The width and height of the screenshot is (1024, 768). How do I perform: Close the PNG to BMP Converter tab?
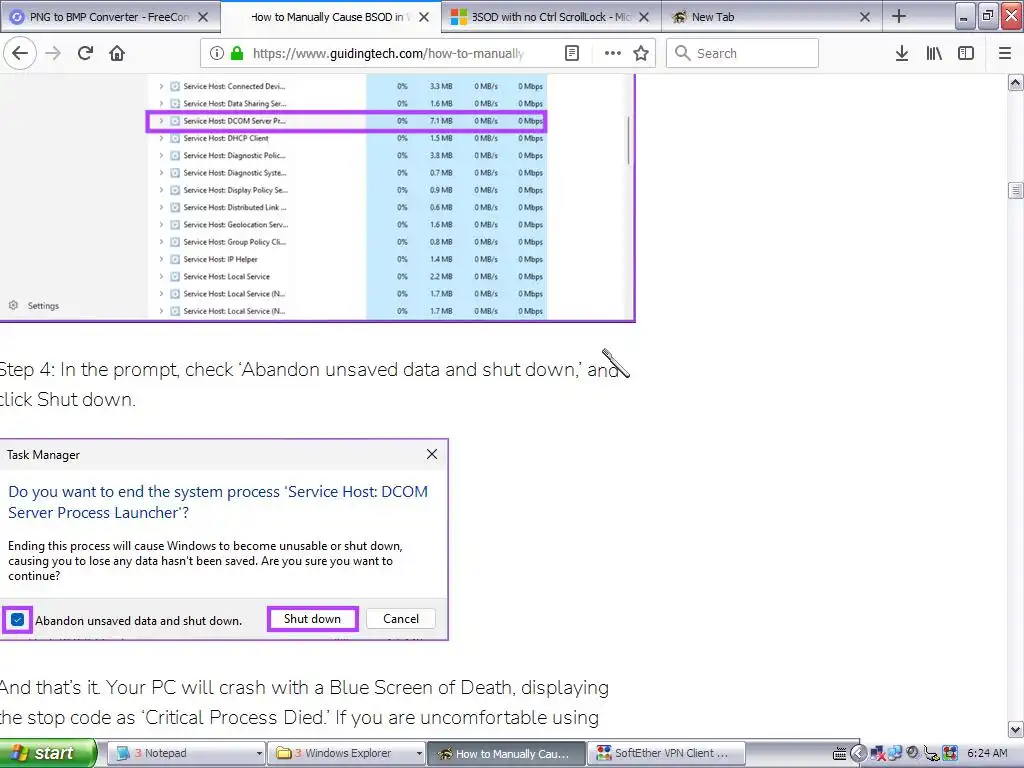203,17
